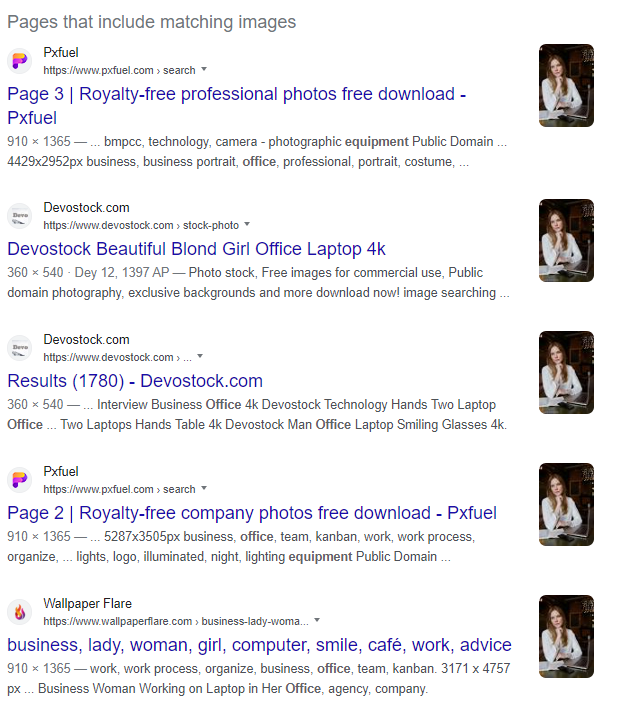Click the 'Pxfuel' site name above Page 3 result
Viewport: 622px width, 708px height.
(61, 52)
